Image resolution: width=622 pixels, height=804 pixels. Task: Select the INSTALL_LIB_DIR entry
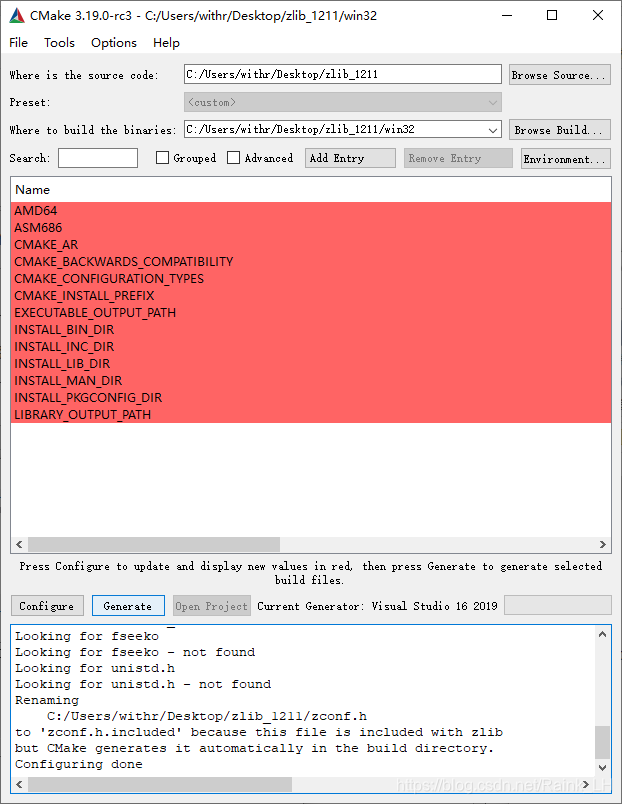[x=311, y=363]
